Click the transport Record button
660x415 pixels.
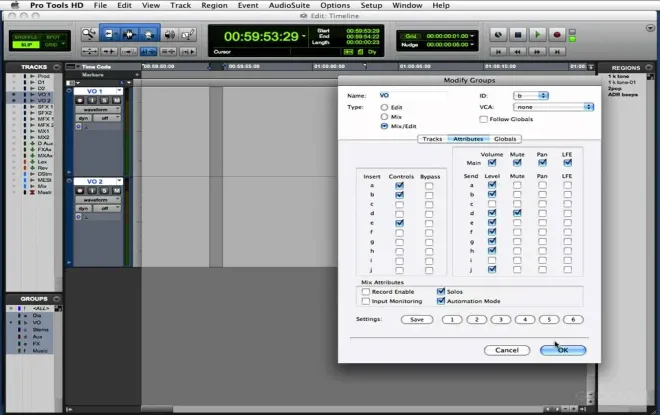(556, 35)
